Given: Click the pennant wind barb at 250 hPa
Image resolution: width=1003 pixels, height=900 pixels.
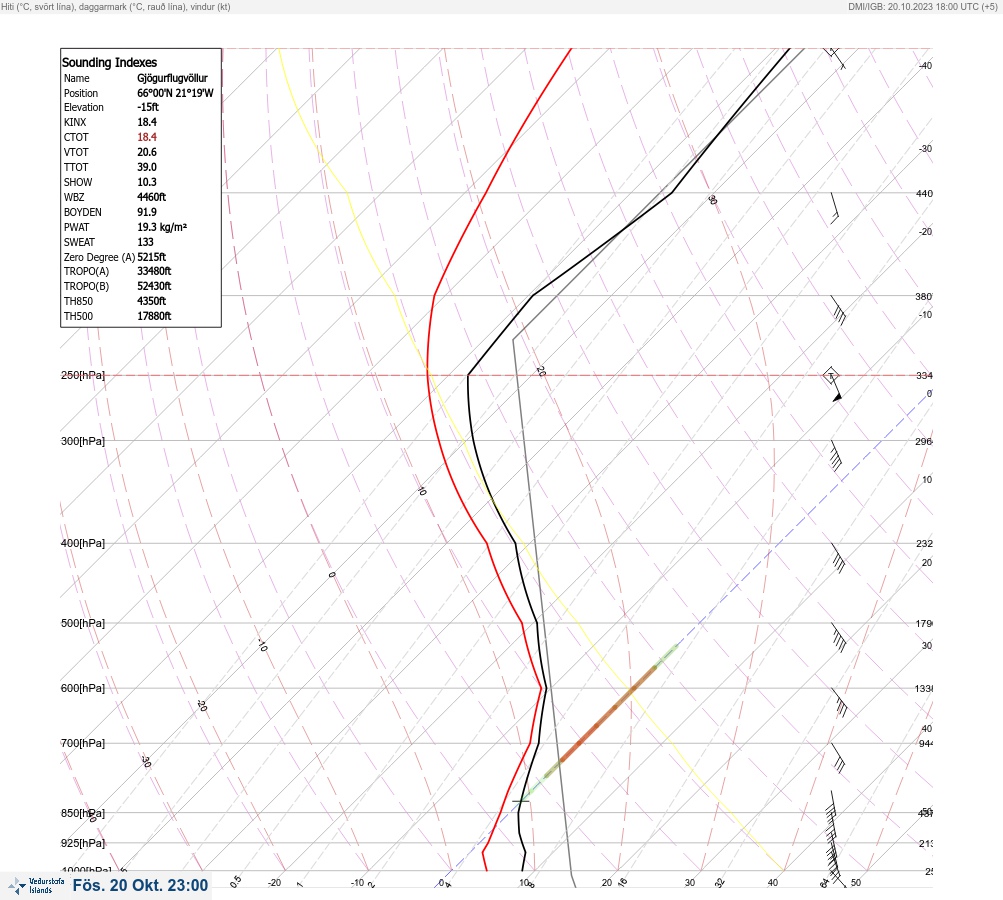Looking at the screenshot, I should [833, 385].
